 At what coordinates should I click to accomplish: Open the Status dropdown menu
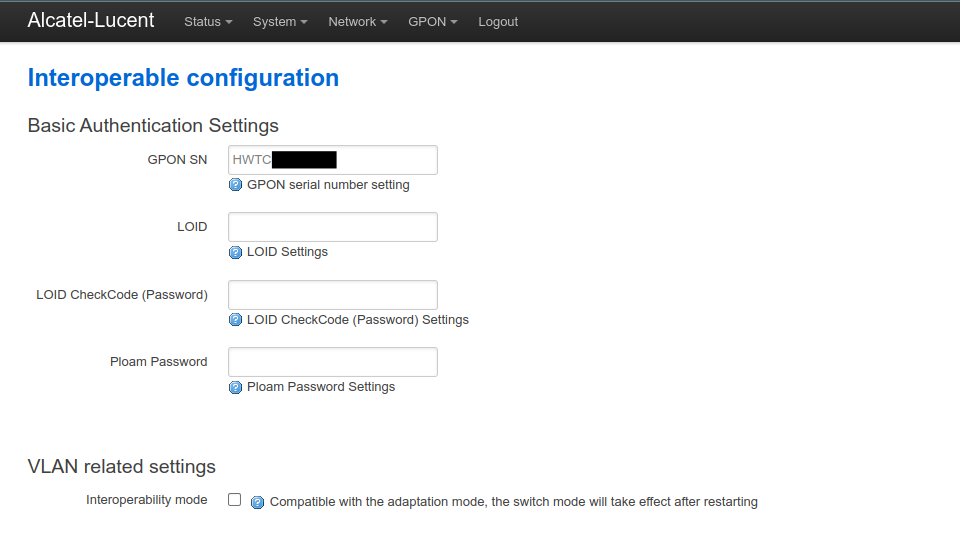pos(208,21)
